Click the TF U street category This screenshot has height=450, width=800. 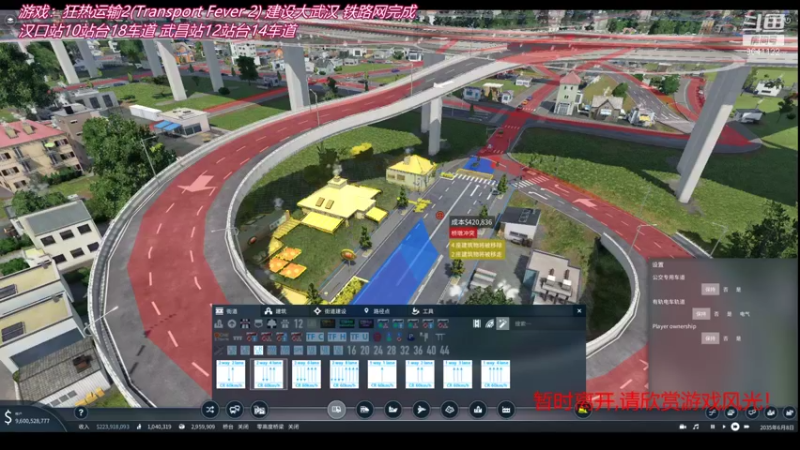(359, 337)
